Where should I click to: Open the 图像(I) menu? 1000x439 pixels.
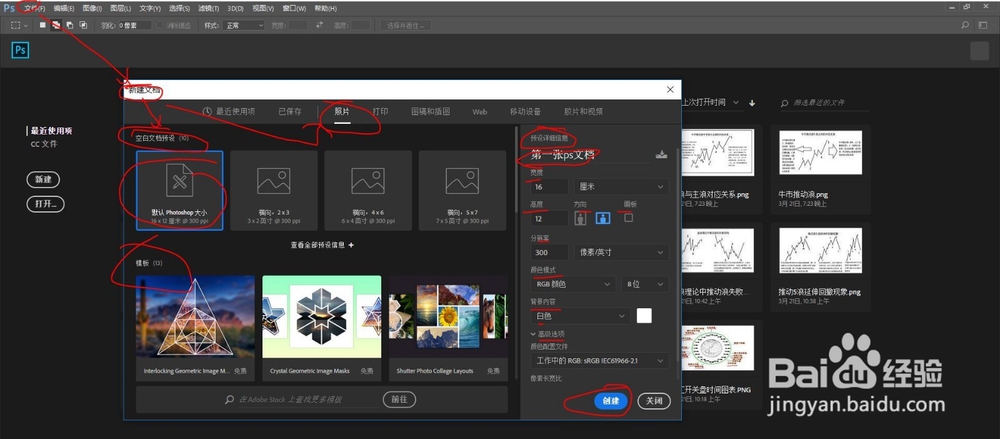click(92, 8)
